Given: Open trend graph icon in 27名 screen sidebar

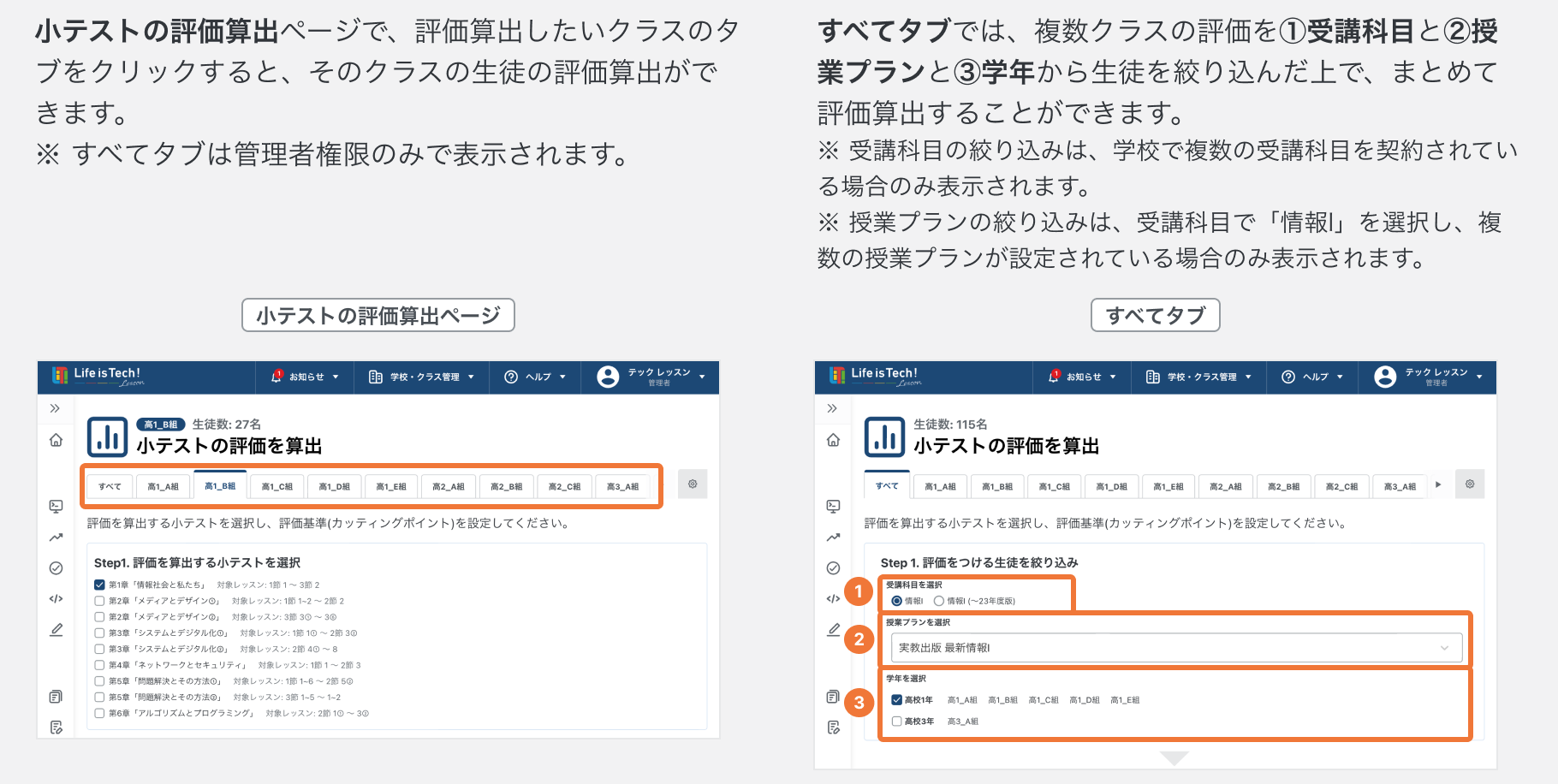Looking at the screenshot, I should tap(56, 538).
